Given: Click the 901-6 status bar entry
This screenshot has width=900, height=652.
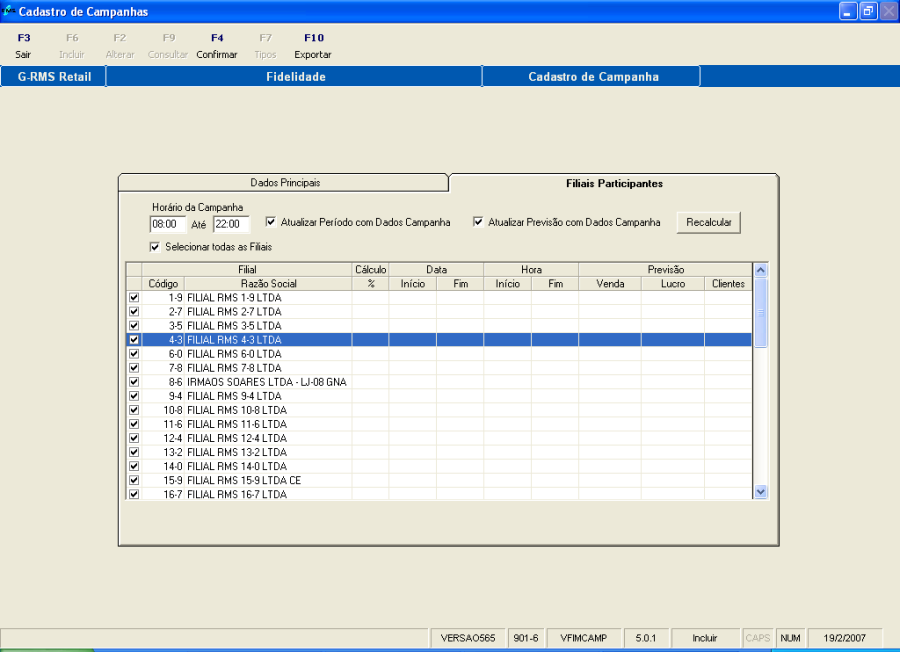Looking at the screenshot, I should click(x=525, y=638).
